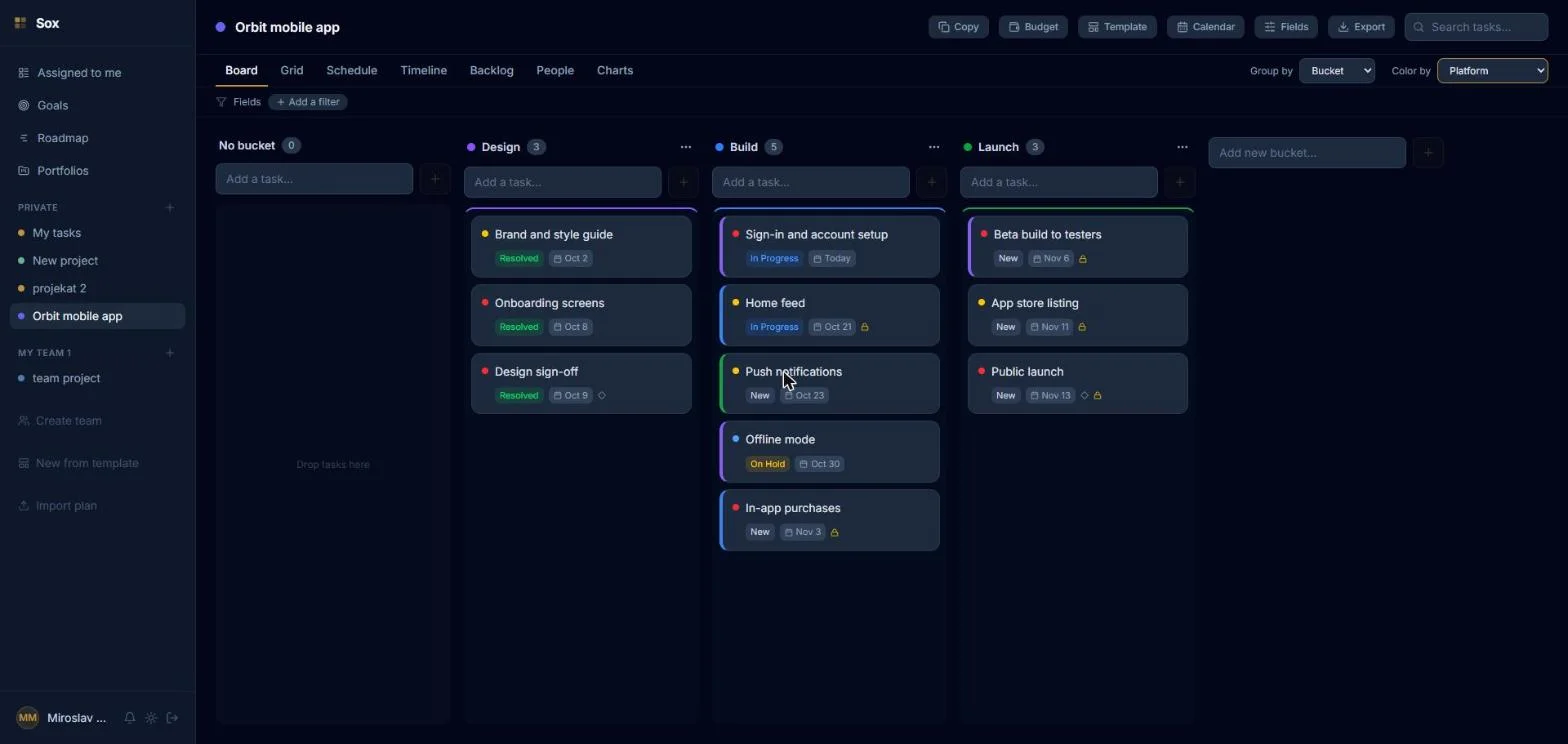The width and height of the screenshot is (1568, 744).
Task: Click the milestone diamond on Design sign-off card
Action: point(602,396)
